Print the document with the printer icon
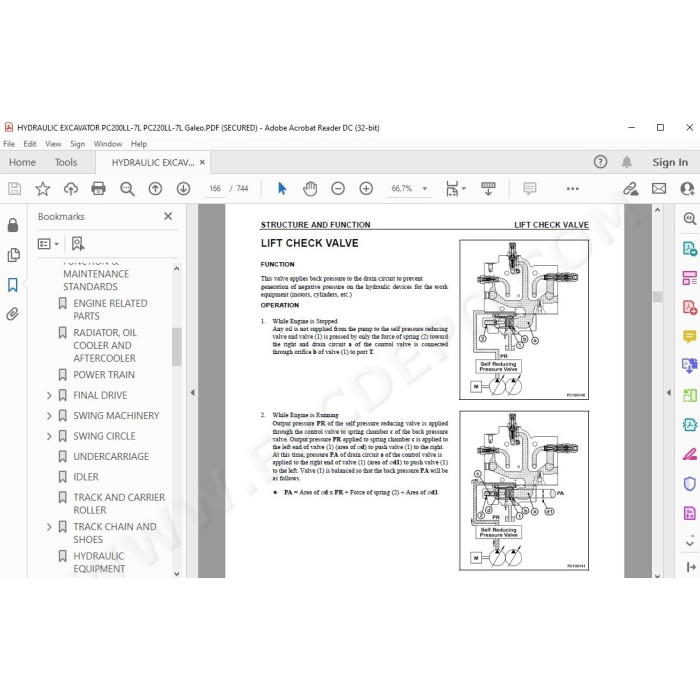 pyautogui.click(x=98, y=189)
